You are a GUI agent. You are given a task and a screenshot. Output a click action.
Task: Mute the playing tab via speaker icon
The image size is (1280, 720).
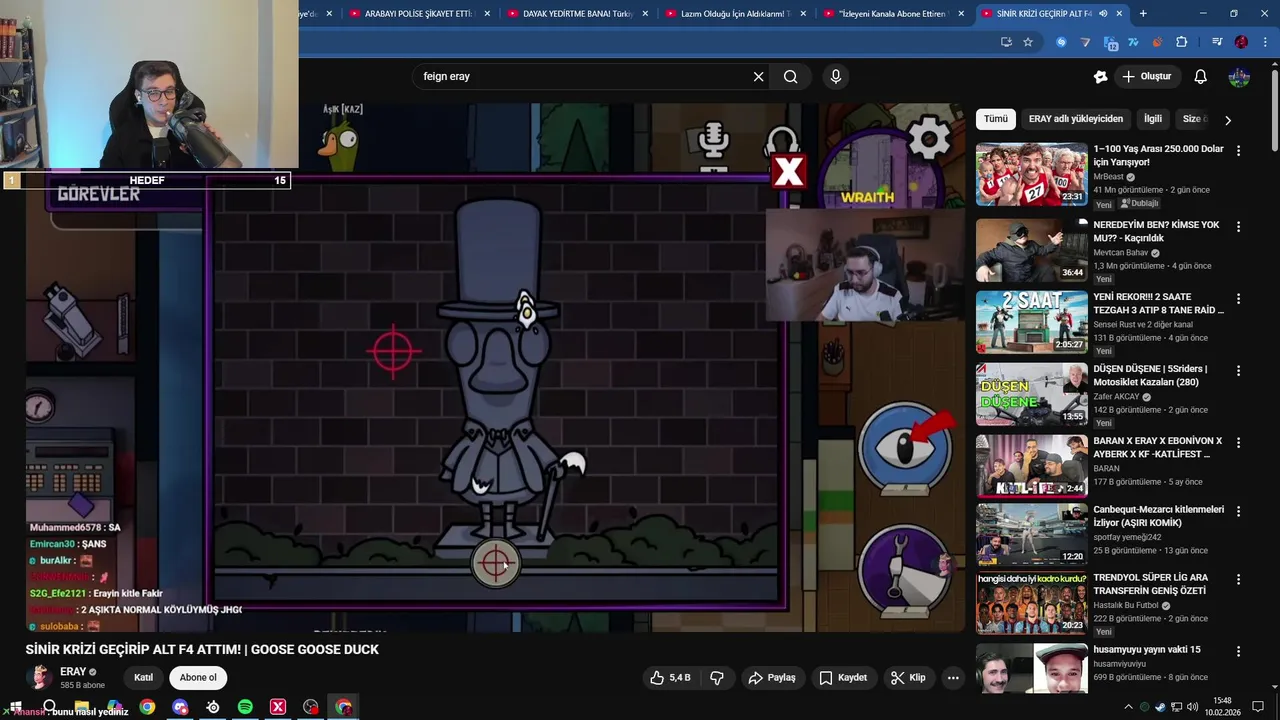coord(1103,14)
